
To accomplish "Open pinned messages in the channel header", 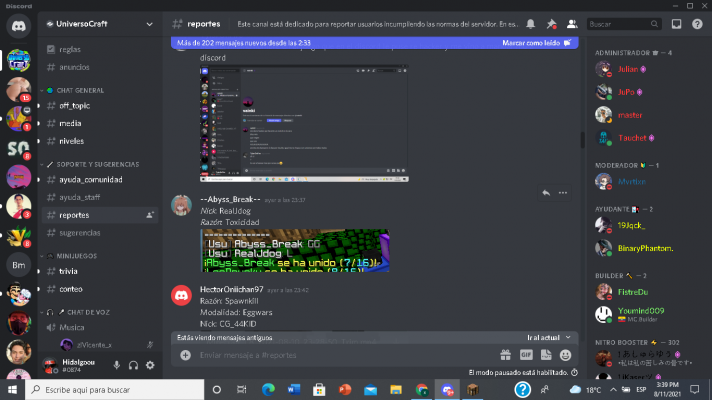I will coord(551,23).
